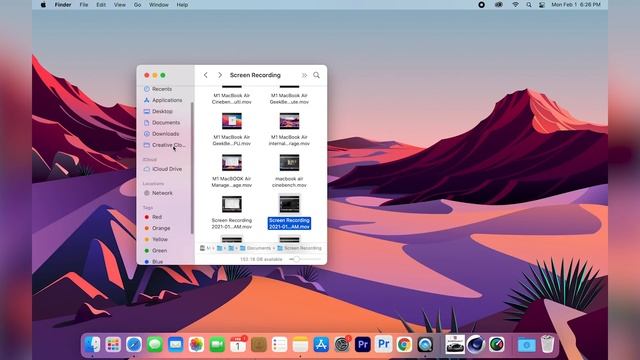Open Creative Cloud folder in sidebar
The height and width of the screenshot is (360, 640).
tap(164, 145)
